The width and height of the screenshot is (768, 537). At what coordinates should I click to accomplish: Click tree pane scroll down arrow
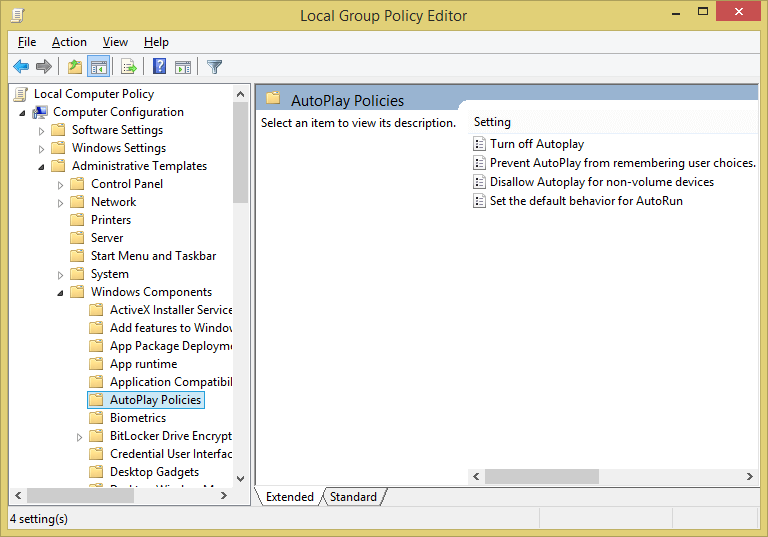tap(240, 479)
